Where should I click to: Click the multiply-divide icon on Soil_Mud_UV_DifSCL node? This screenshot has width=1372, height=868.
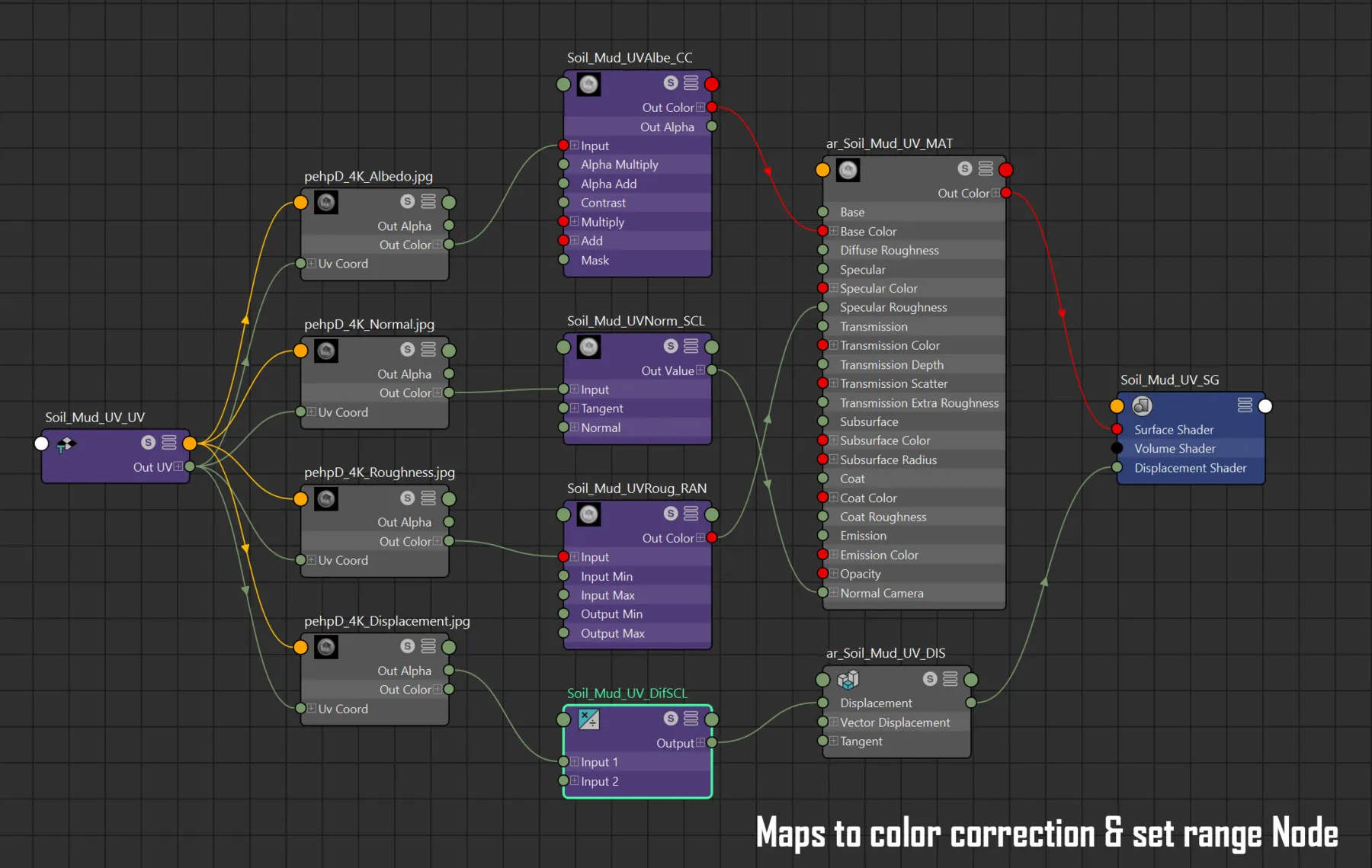pyautogui.click(x=588, y=719)
